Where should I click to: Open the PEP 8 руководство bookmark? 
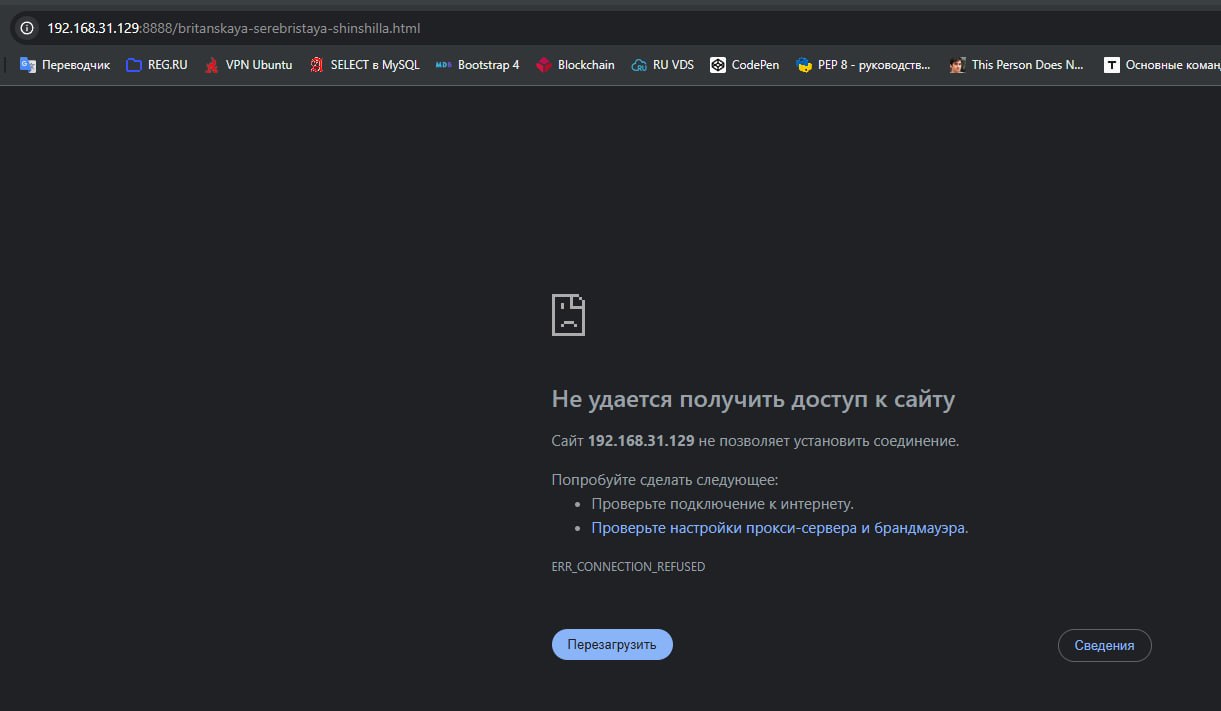click(x=863, y=65)
